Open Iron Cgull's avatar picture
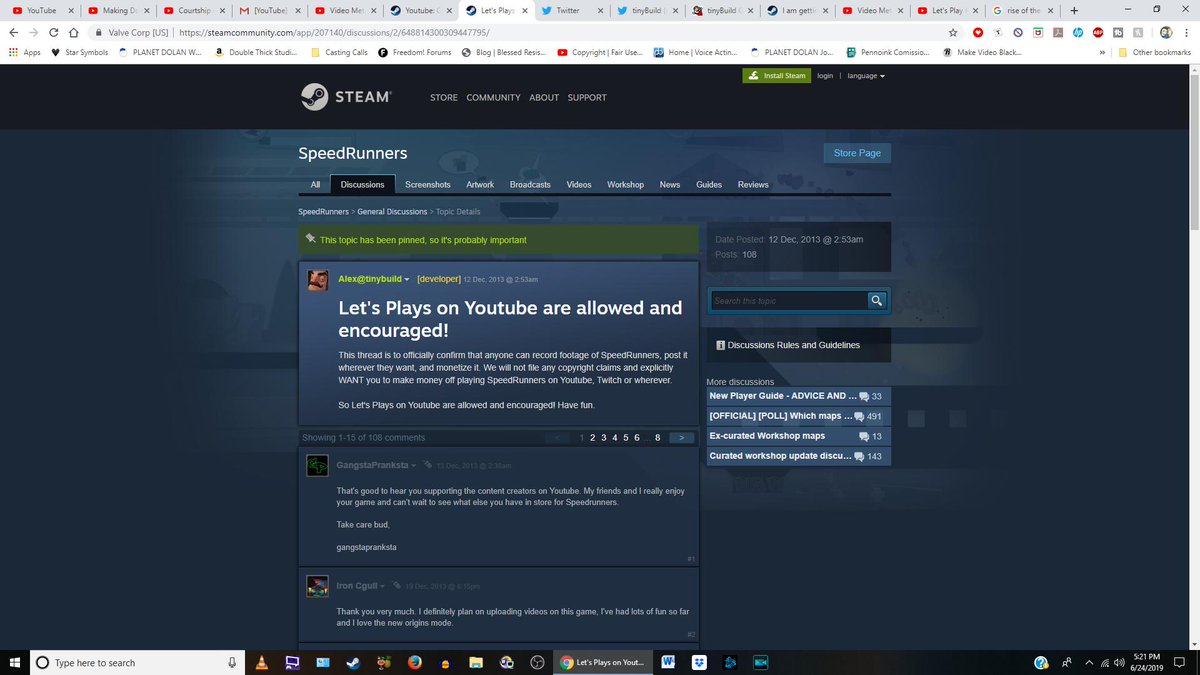 pyautogui.click(x=318, y=585)
